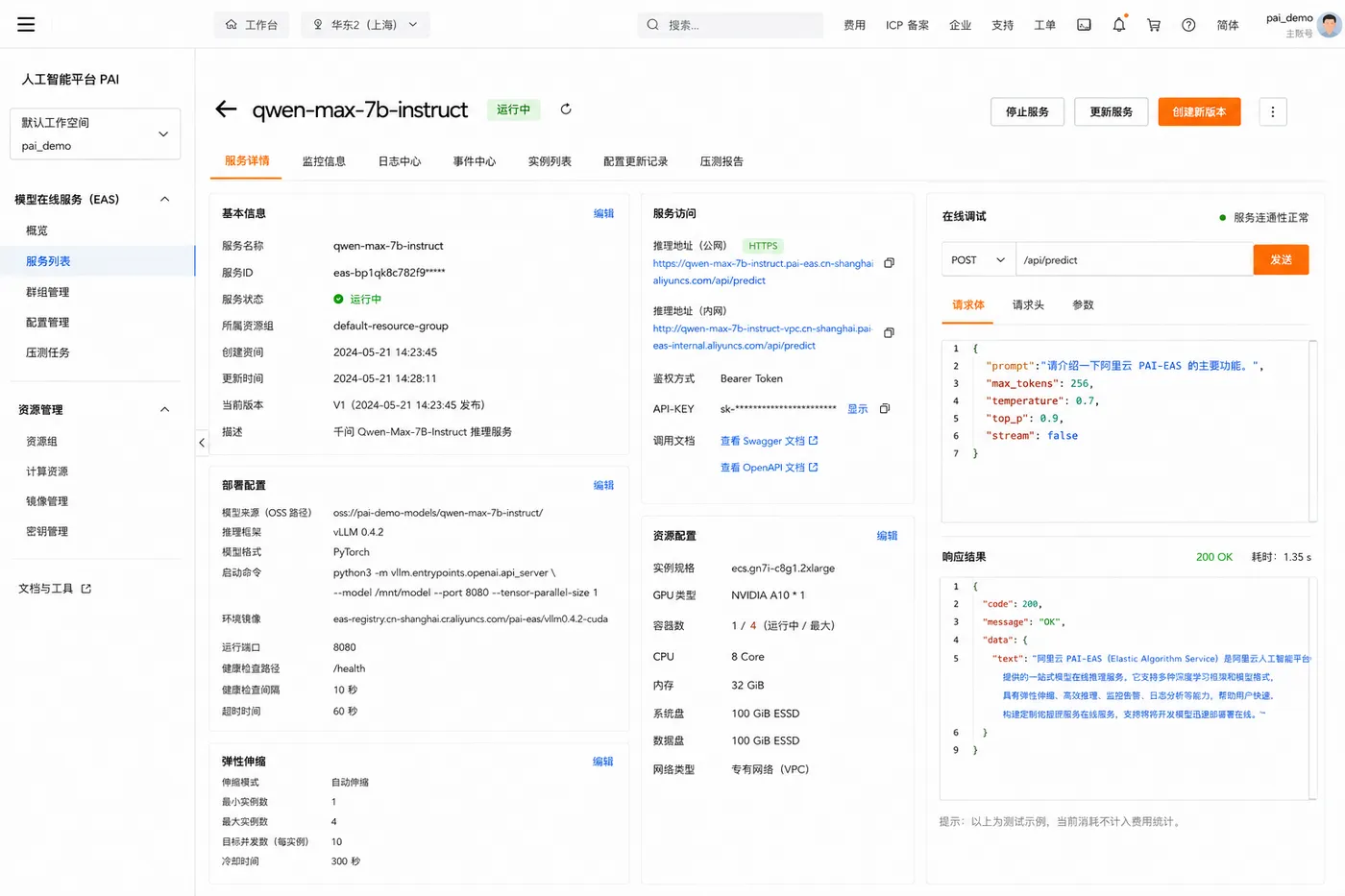This screenshot has height=896, width=1345.
Task: Click the public HTTPS predict URL
Action: tap(763, 272)
